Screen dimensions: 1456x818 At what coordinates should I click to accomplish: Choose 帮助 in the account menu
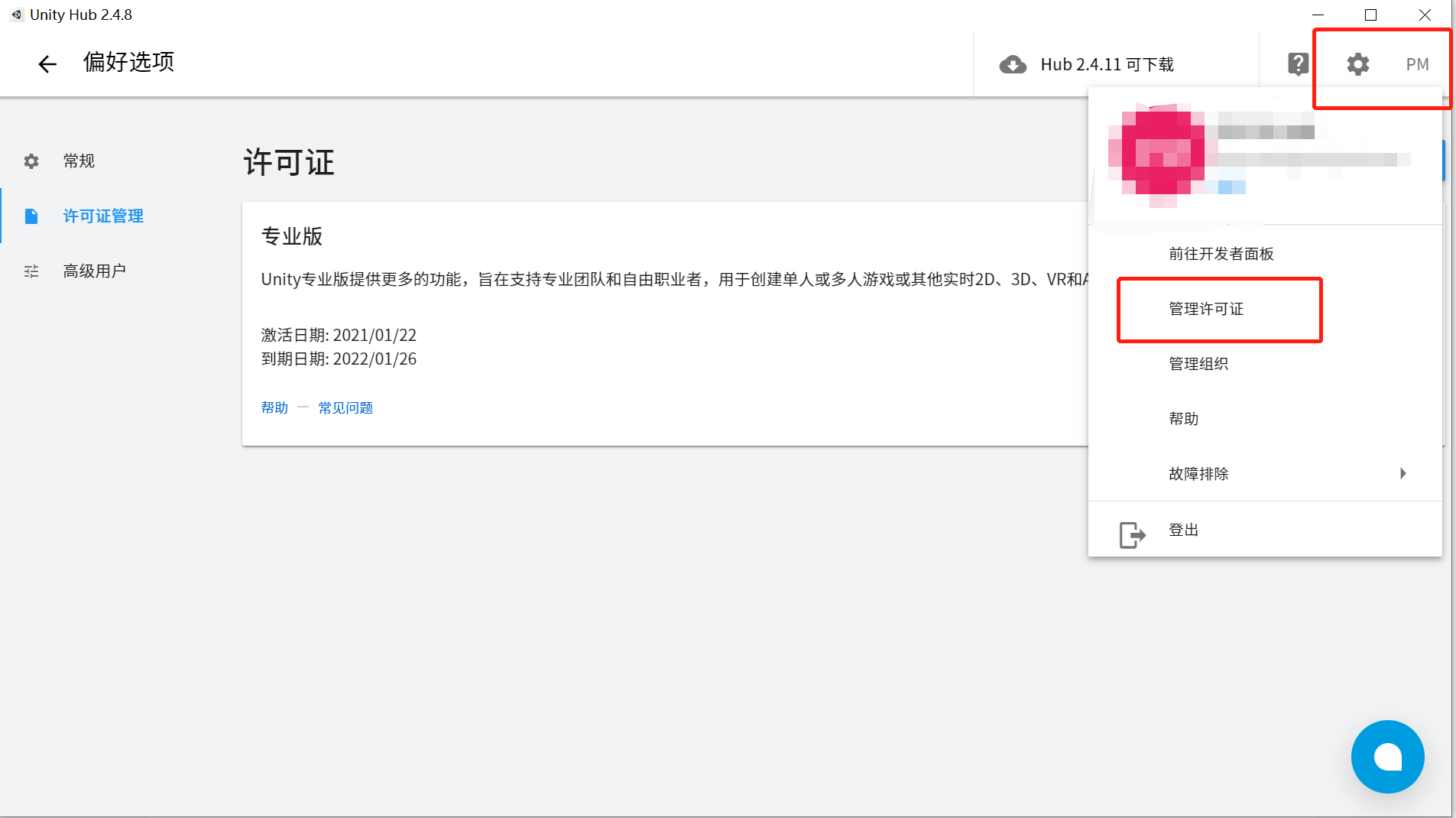pyautogui.click(x=1265, y=419)
